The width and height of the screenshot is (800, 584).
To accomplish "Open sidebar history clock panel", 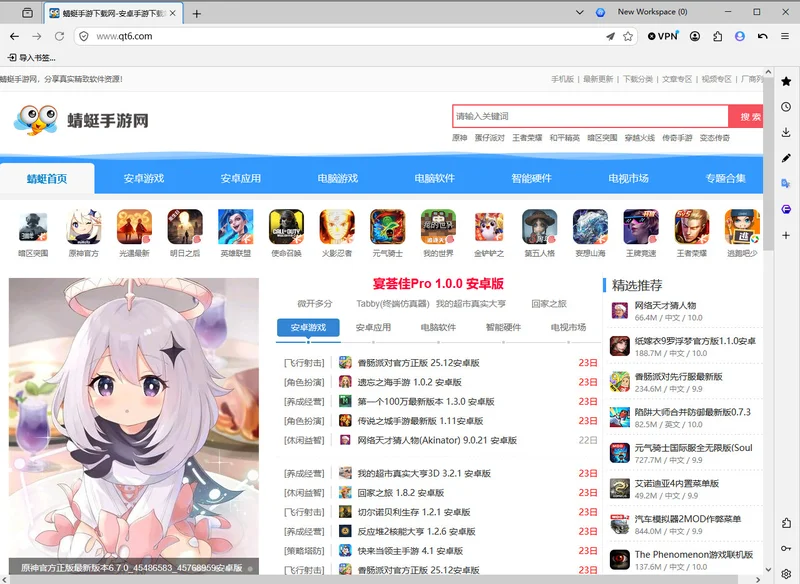I will click(786, 107).
